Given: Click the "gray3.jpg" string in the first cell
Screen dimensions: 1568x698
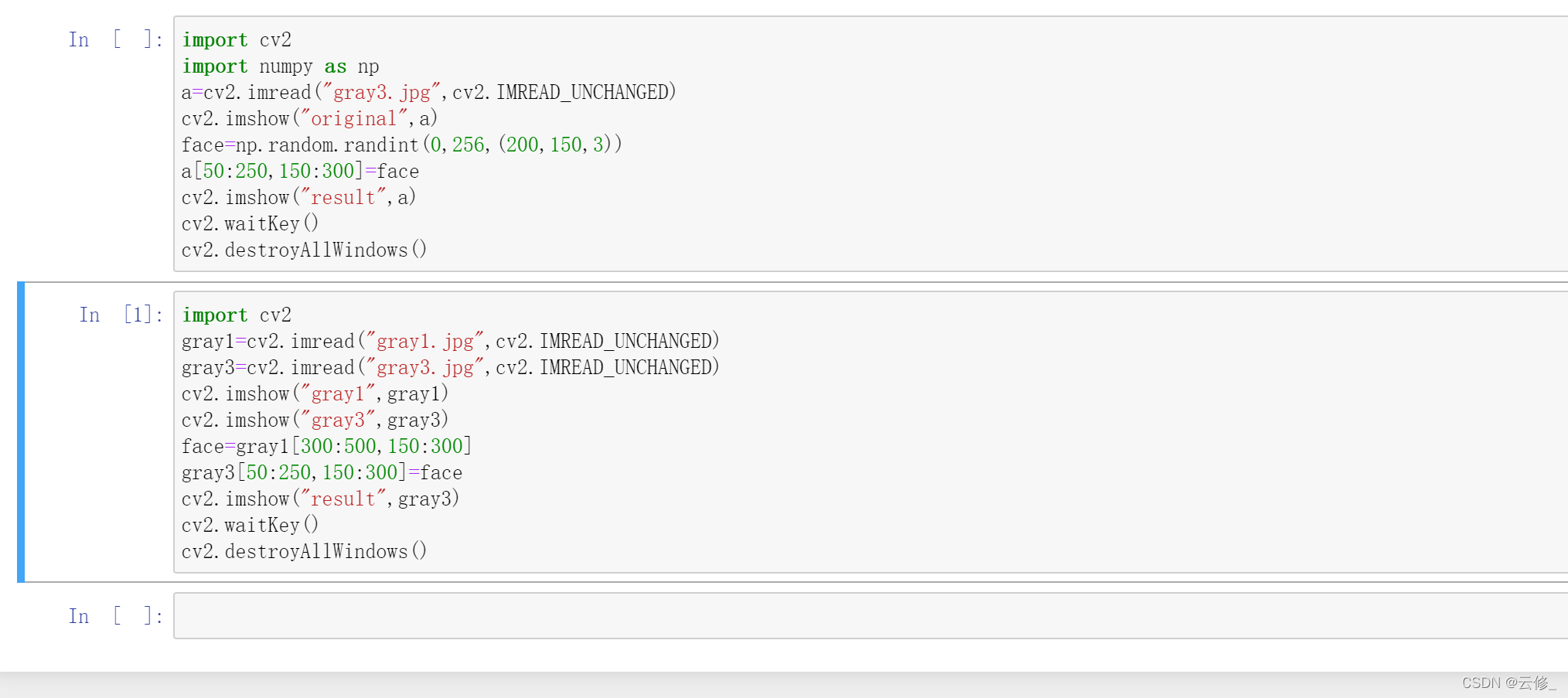Looking at the screenshot, I should pos(381,93).
